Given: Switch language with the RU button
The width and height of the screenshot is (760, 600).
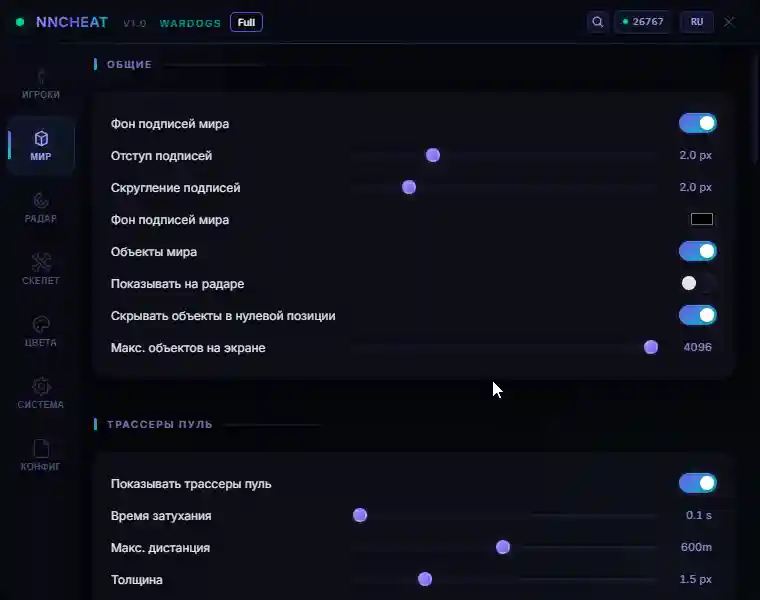Looking at the screenshot, I should [x=697, y=22].
